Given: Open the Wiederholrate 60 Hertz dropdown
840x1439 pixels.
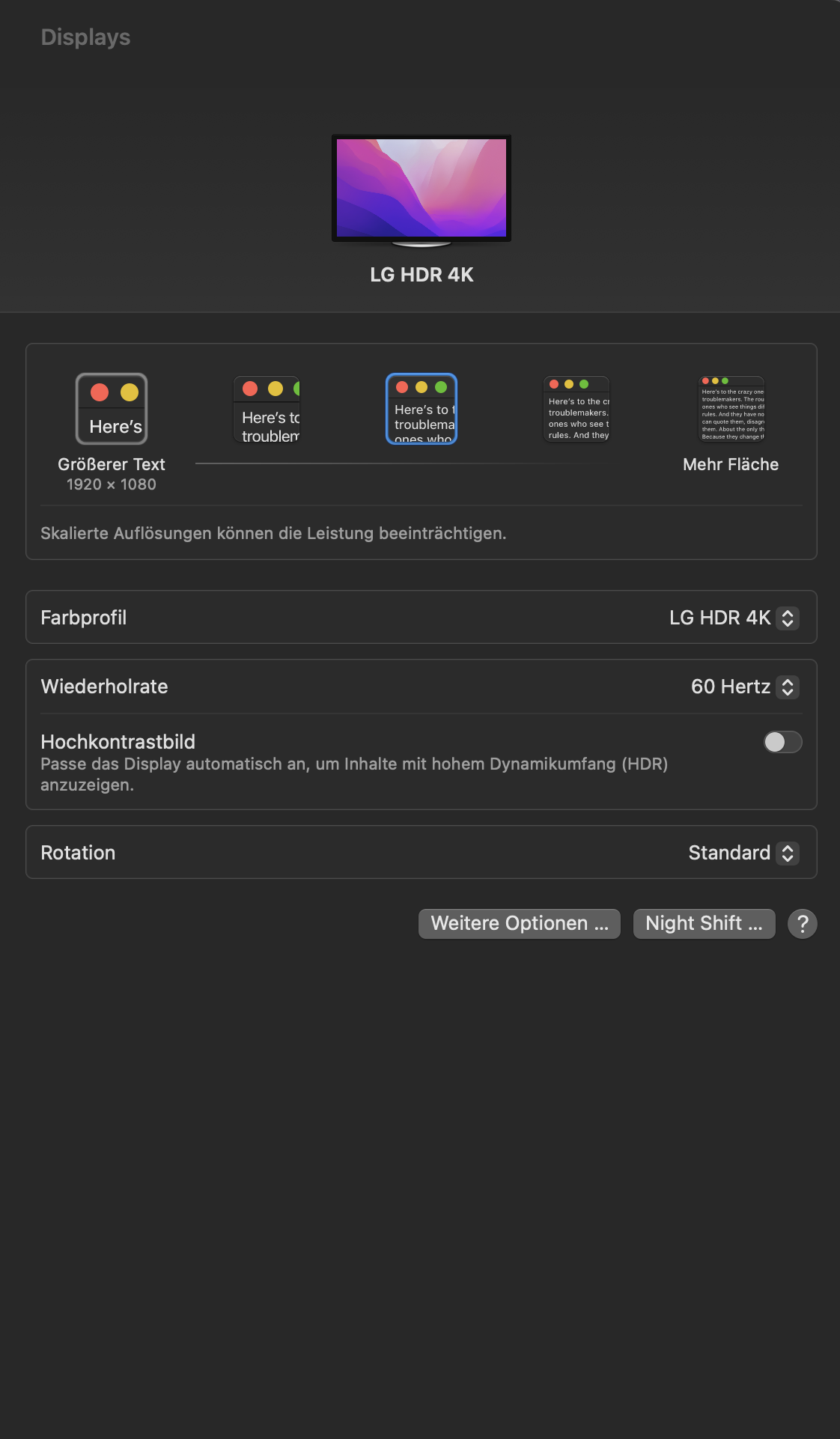Looking at the screenshot, I should [x=745, y=687].
